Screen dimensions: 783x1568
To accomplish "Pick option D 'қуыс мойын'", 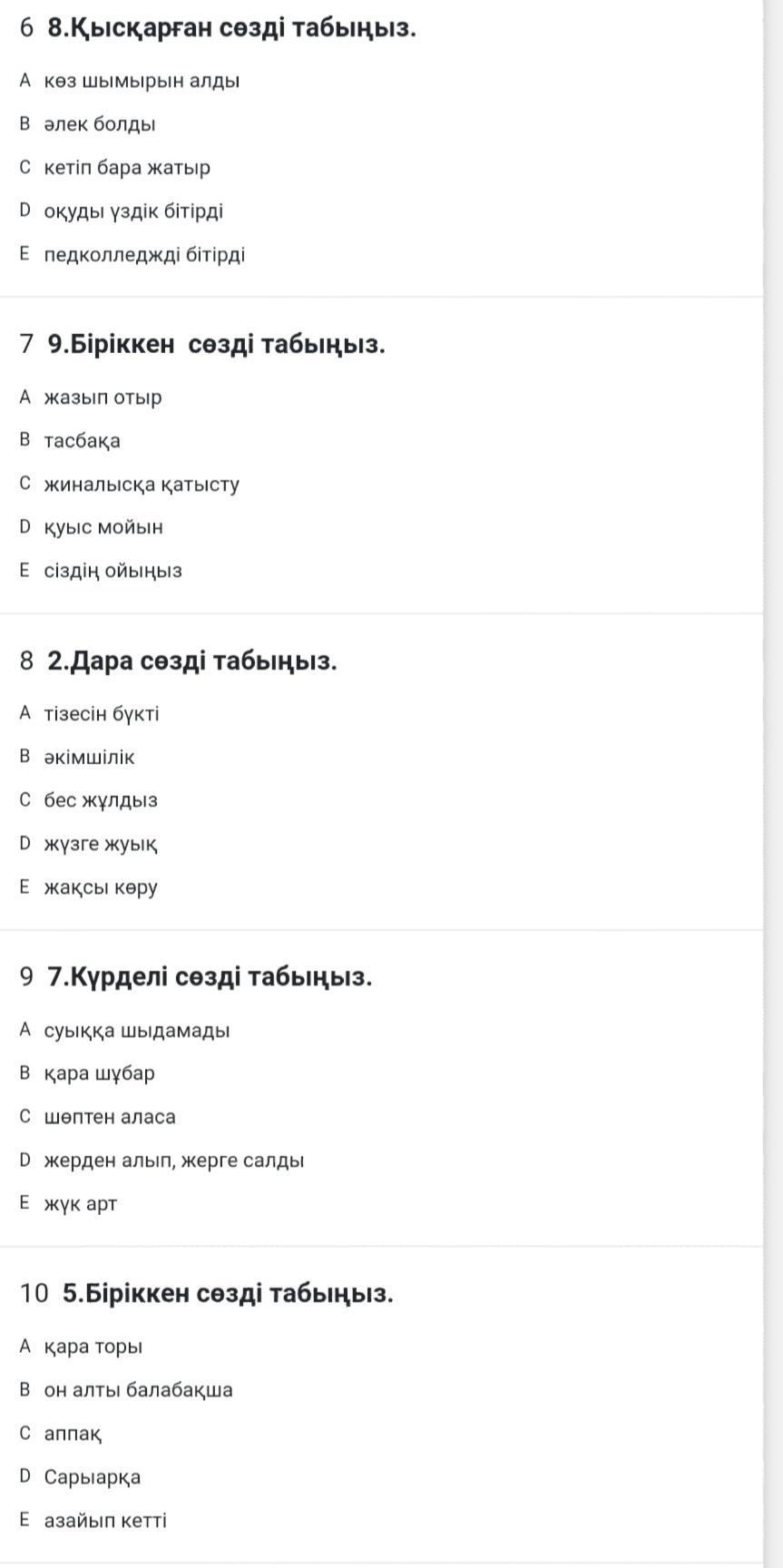I will [103, 527].
